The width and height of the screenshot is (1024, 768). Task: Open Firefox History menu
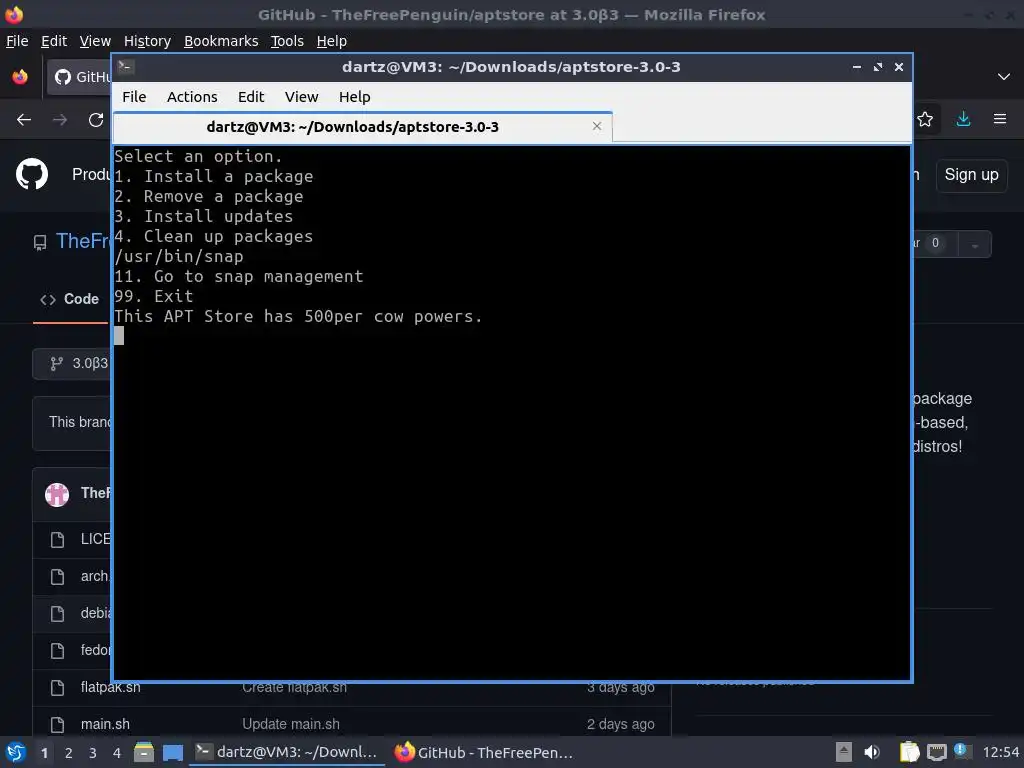pyautogui.click(x=147, y=41)
